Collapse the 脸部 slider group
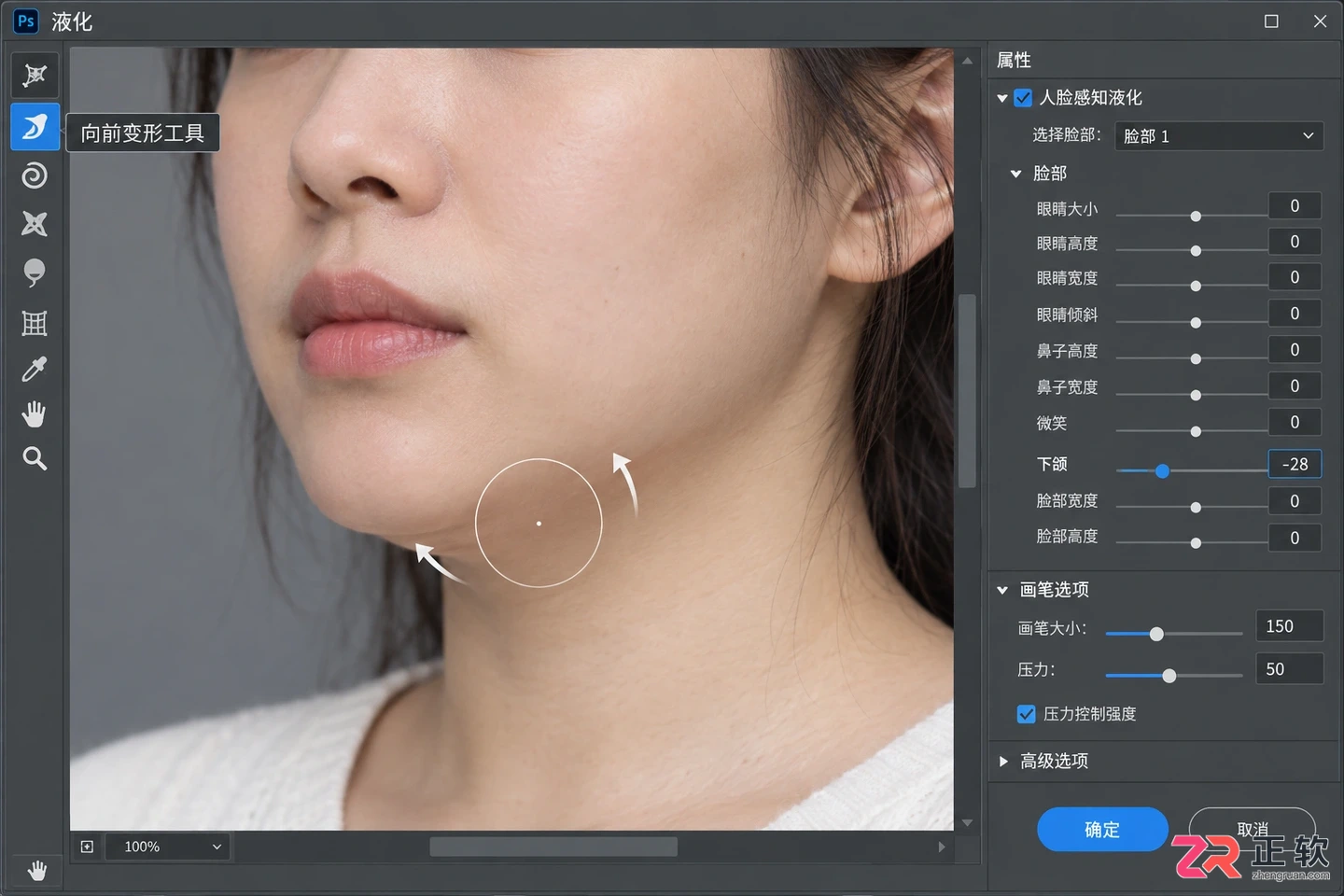The height and width of the screenshot is (896, 1344). (1016, 174)
